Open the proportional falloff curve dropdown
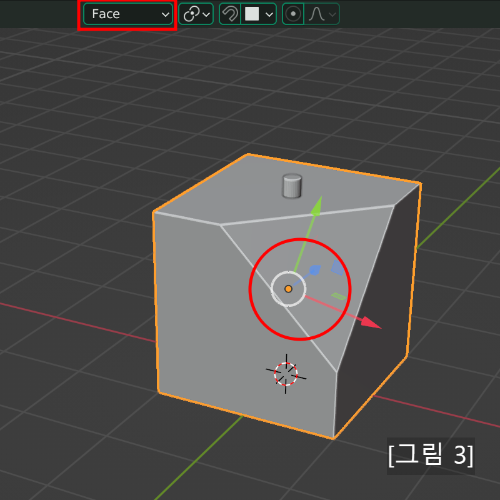500x500 pixels. [322, 14]
